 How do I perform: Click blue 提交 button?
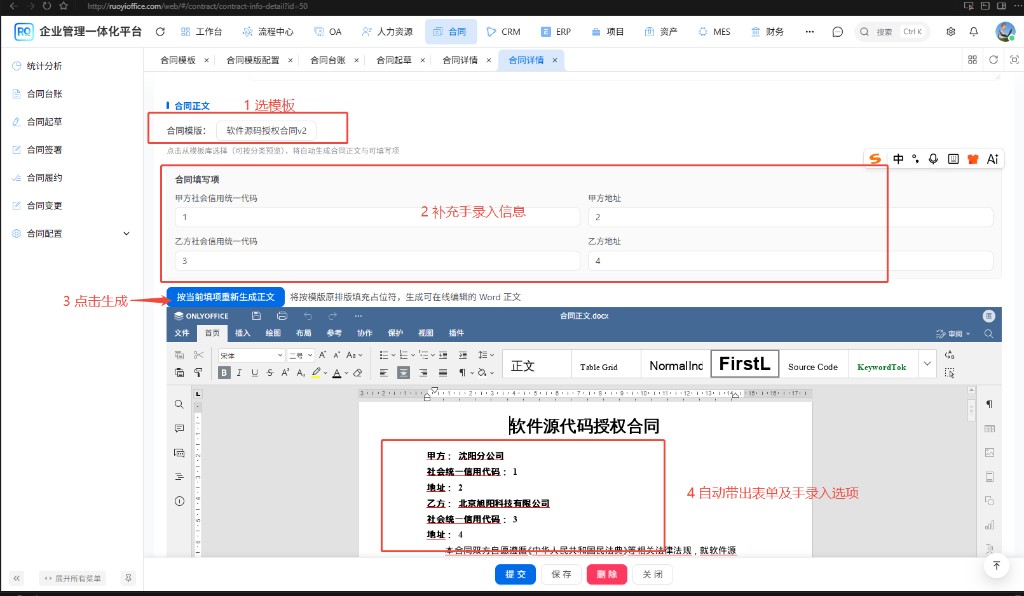pyautogui.click(x=515, y=574)
